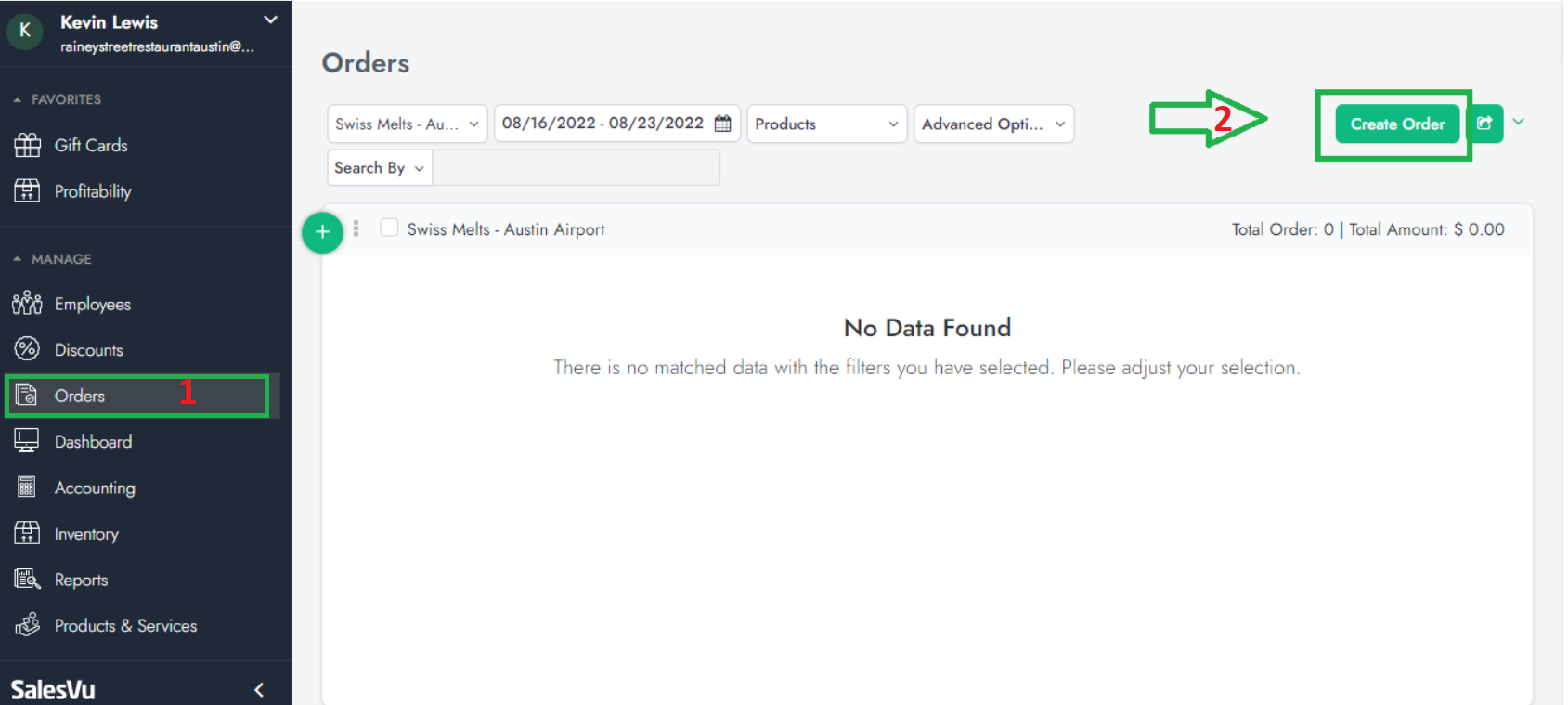The image size is (1568, 705).
Task: Open the calendar date picker icon
Action: coord(722,124)
